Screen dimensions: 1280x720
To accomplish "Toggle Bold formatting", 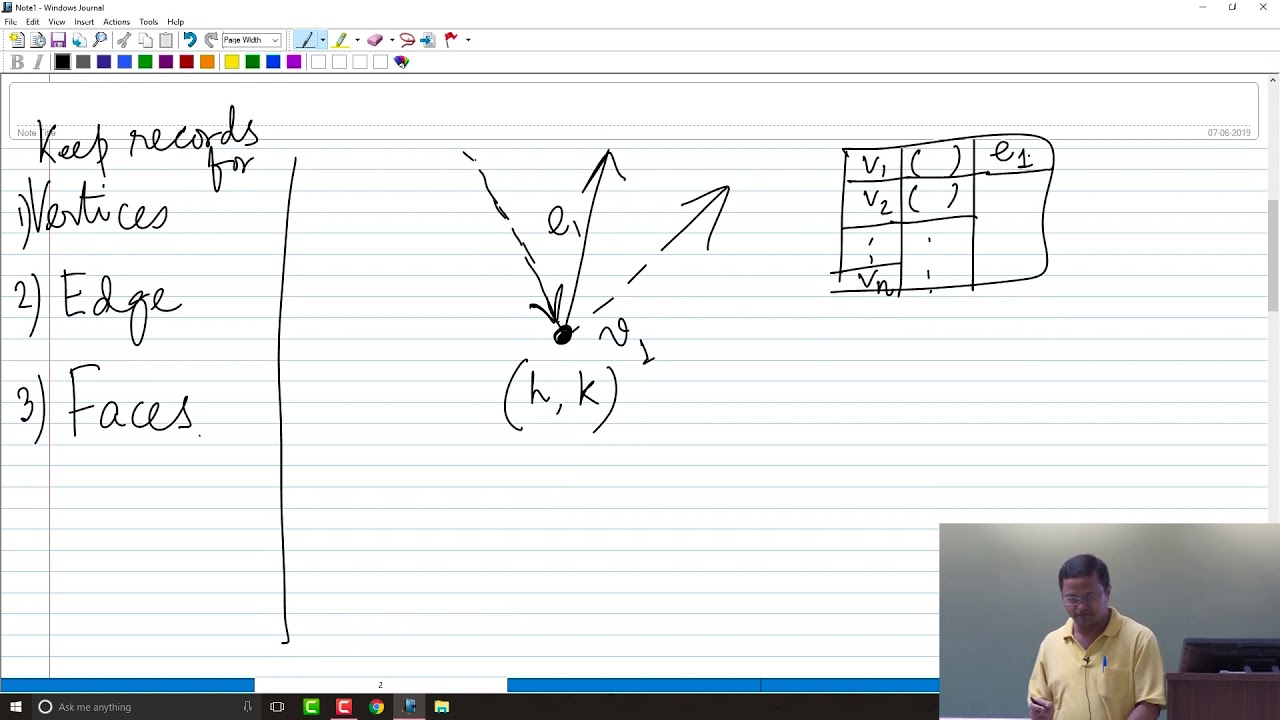I will click(17, 62).
